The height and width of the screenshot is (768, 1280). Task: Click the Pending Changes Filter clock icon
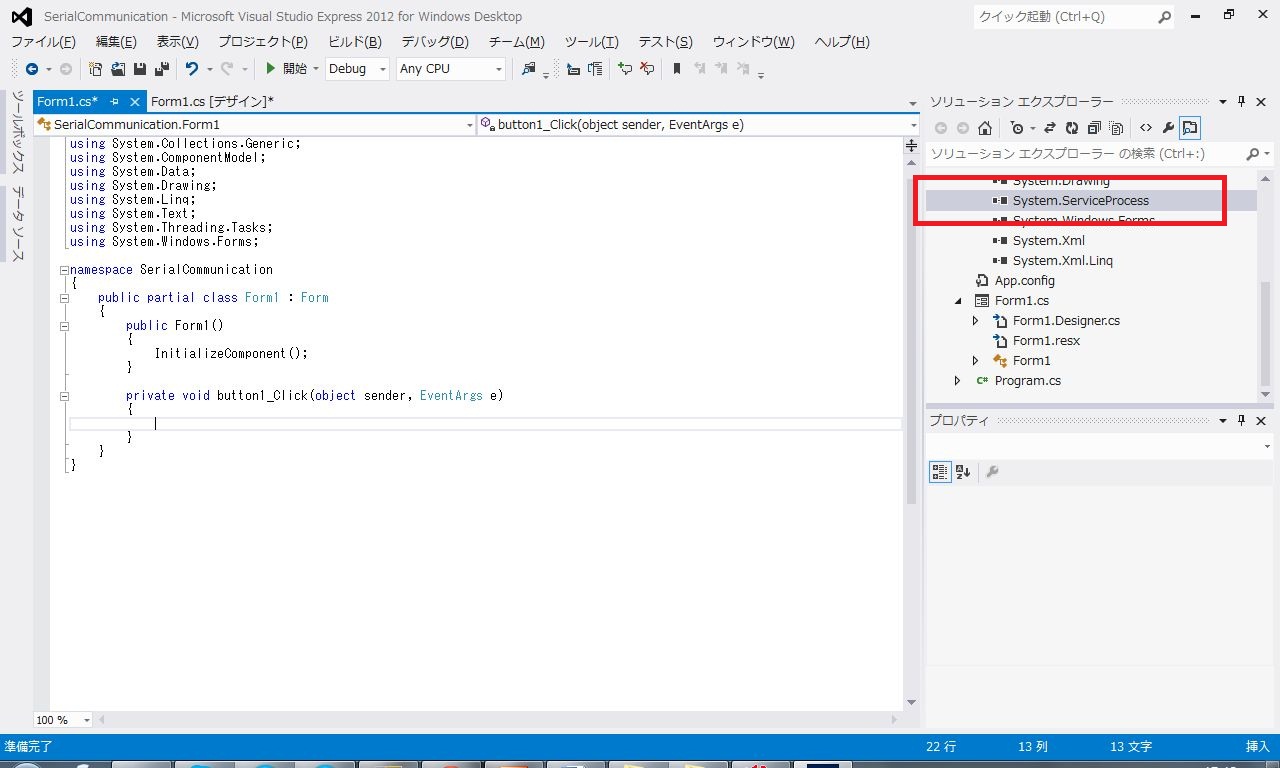(1017, 128)
